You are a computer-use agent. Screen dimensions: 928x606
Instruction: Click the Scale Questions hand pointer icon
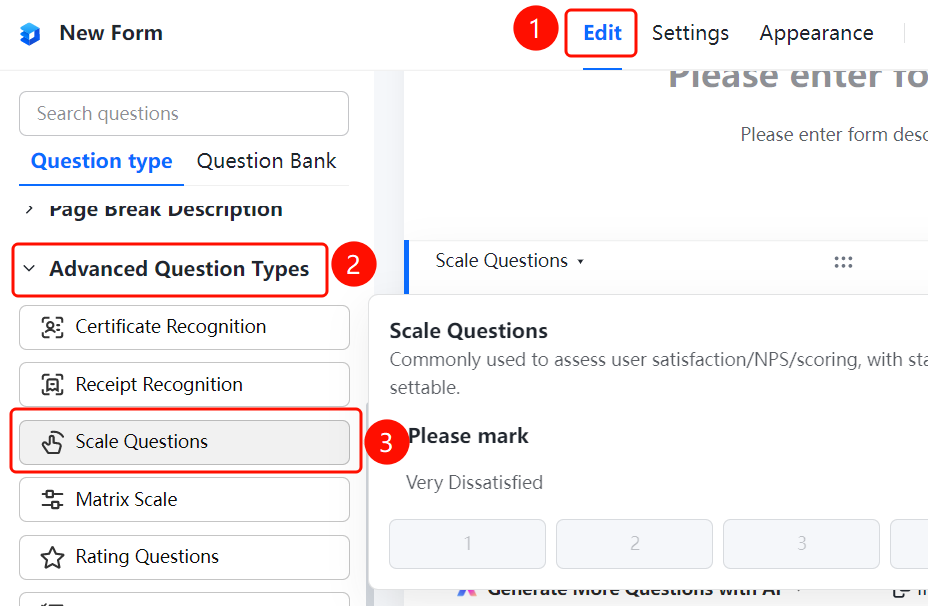coord(52,442)
